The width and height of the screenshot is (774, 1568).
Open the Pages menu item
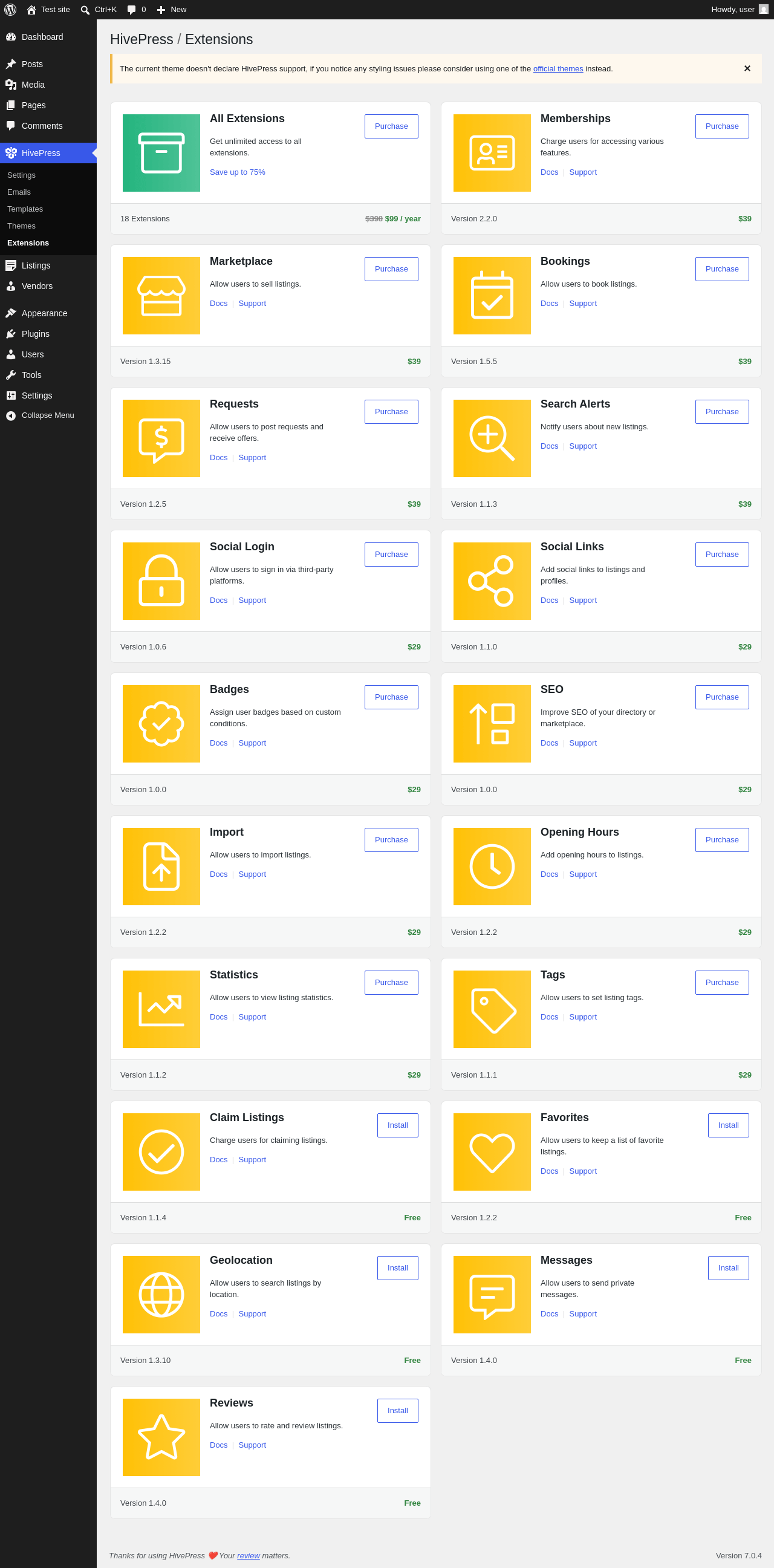coord(48,105)
